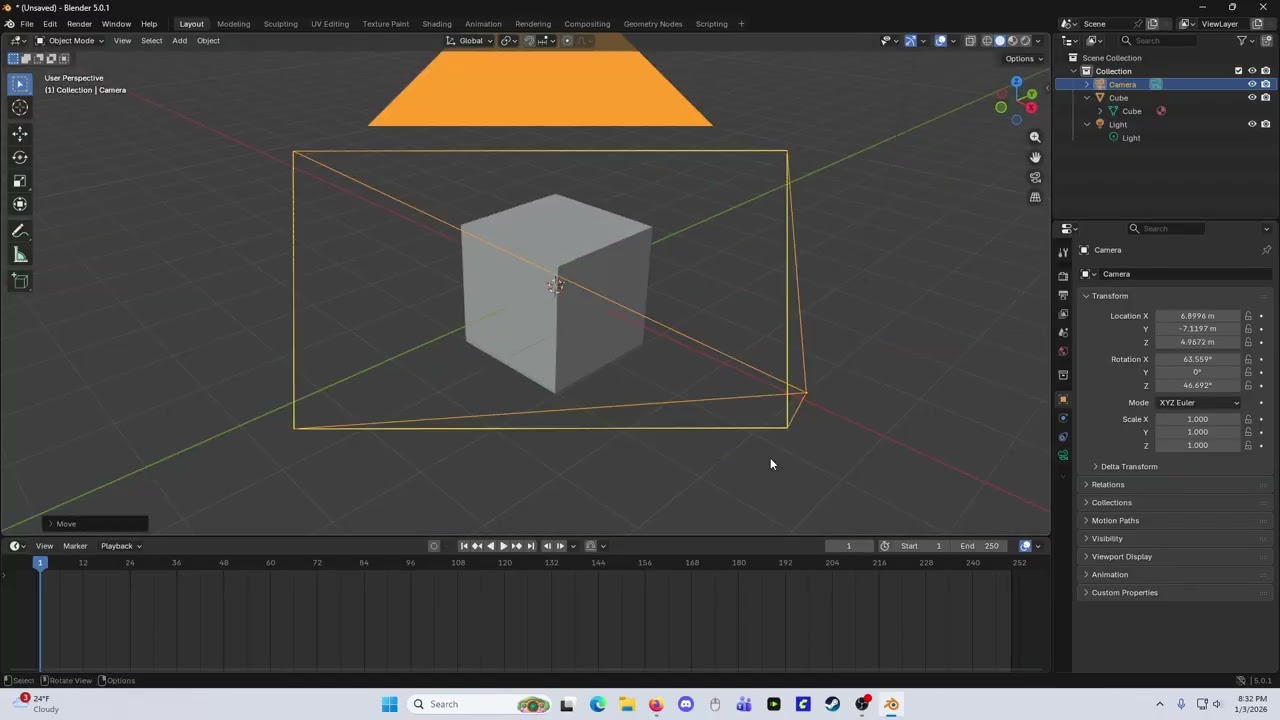Open rotation Mode XYZ Euler dropdown
This screenshot has width=1280, height=720.
(x=1198, y=403)
